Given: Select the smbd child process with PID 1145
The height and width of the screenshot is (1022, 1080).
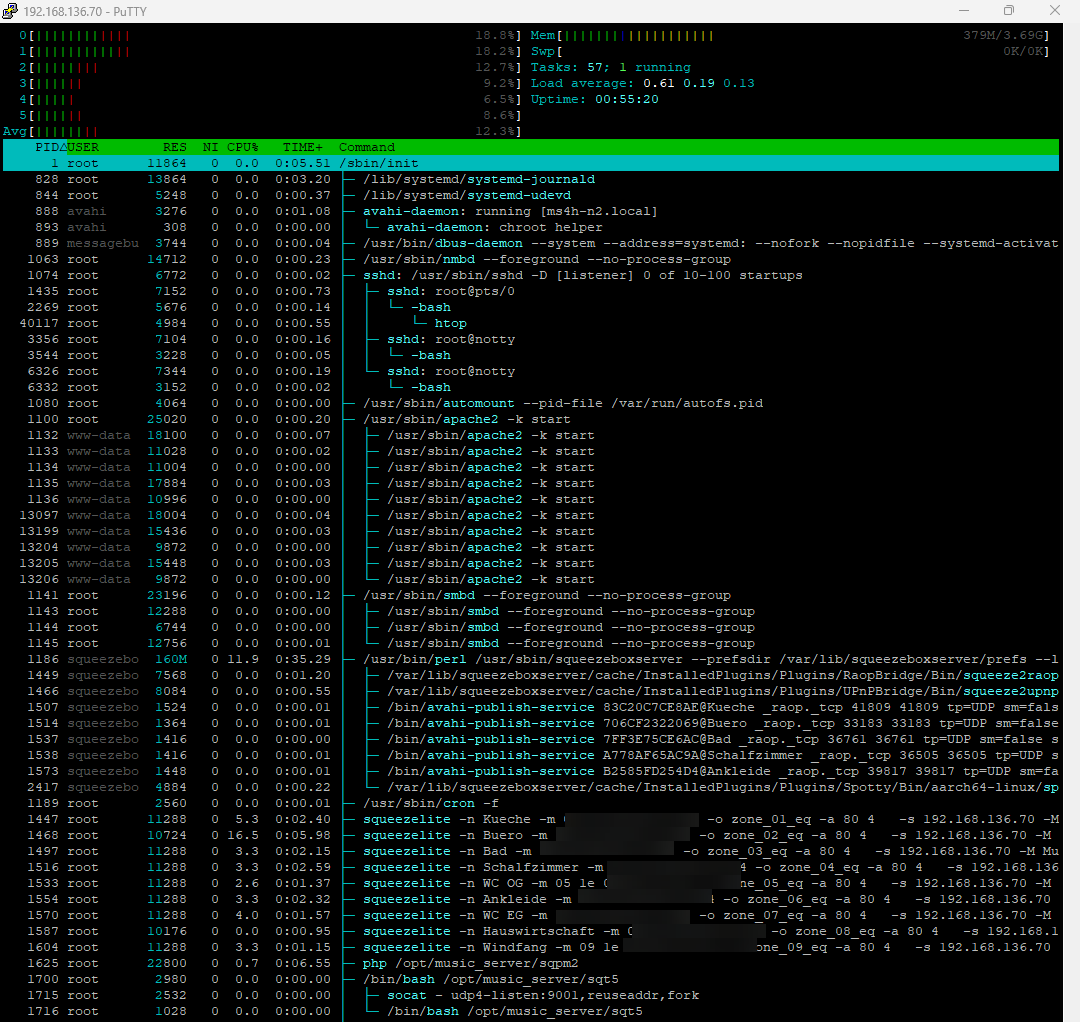Looking at the screenshot, I should (x=530, y=643).
